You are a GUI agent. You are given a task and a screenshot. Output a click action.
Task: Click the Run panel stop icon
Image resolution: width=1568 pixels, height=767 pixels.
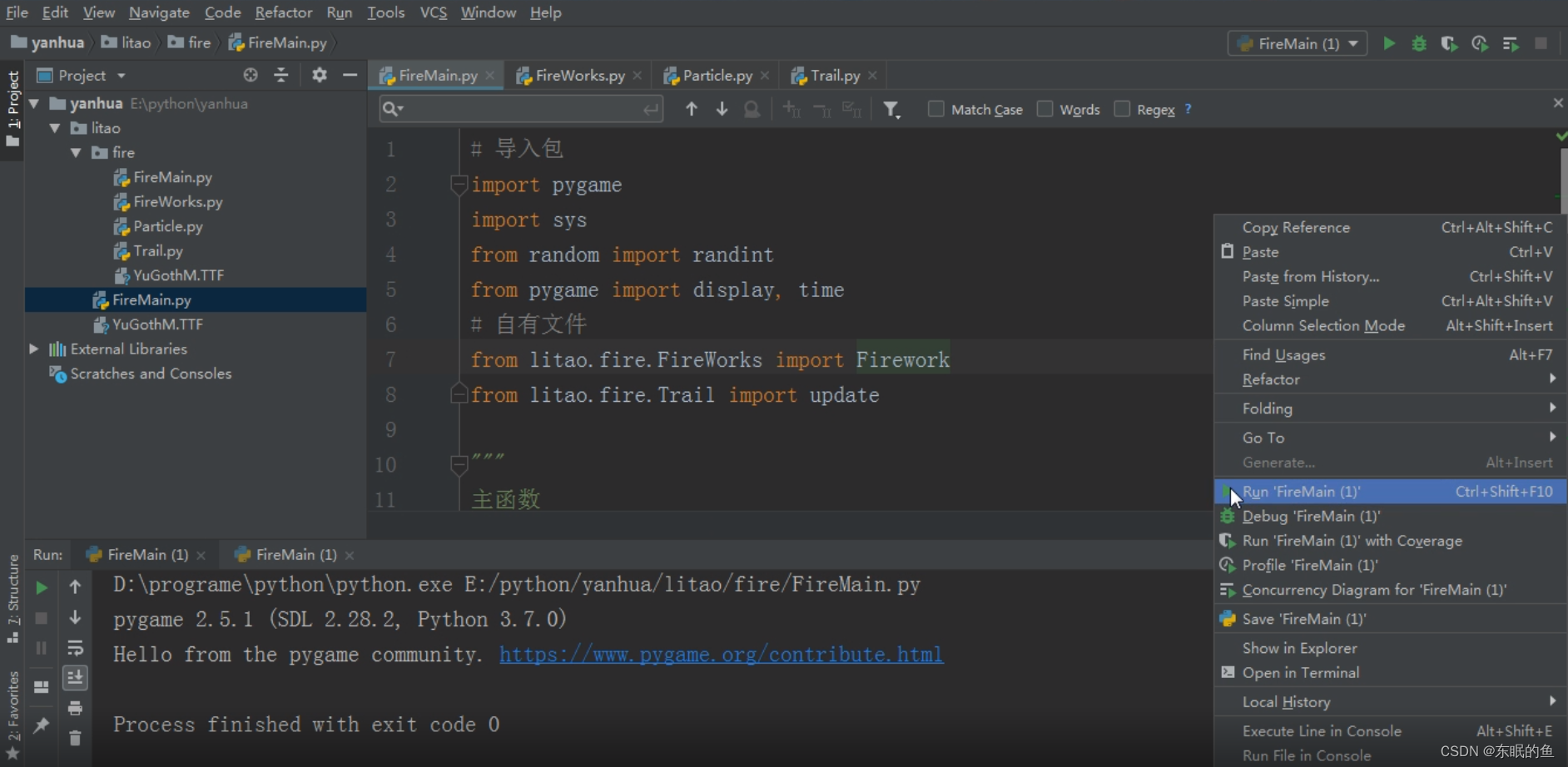41,618
